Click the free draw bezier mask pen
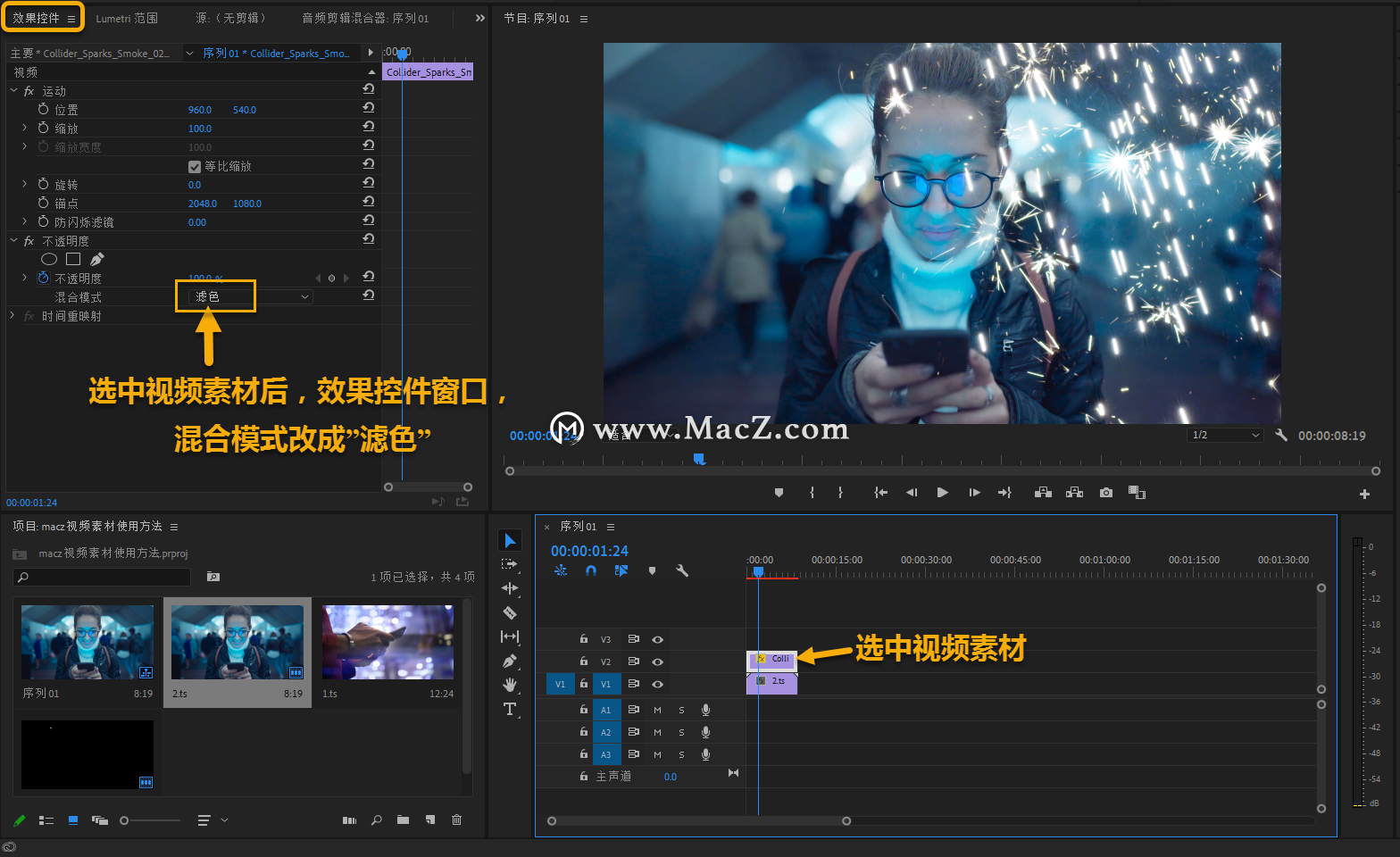 [x=97, y=259]
